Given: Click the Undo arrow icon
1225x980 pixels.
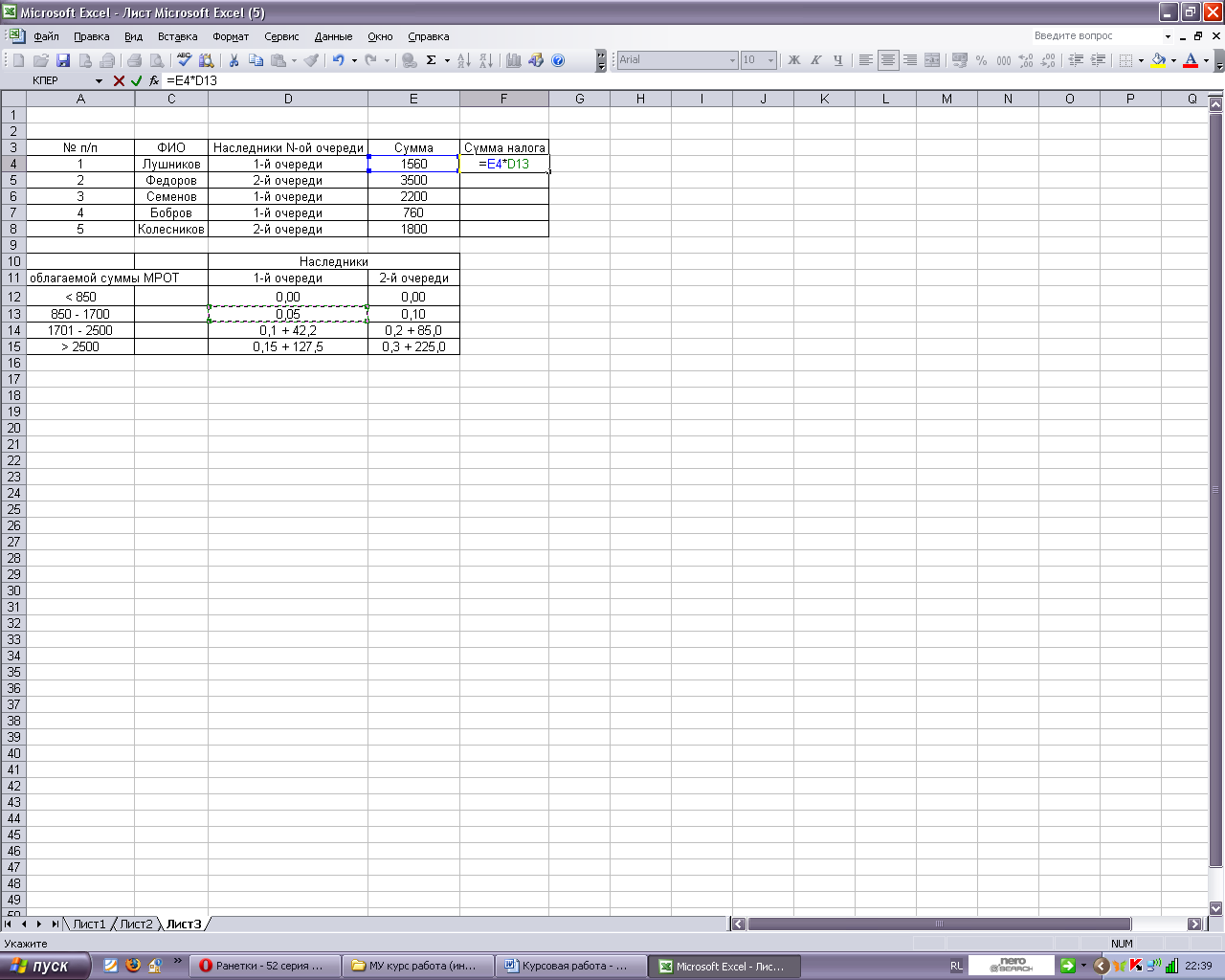Looking at the screenshot, I should point(339,60).
